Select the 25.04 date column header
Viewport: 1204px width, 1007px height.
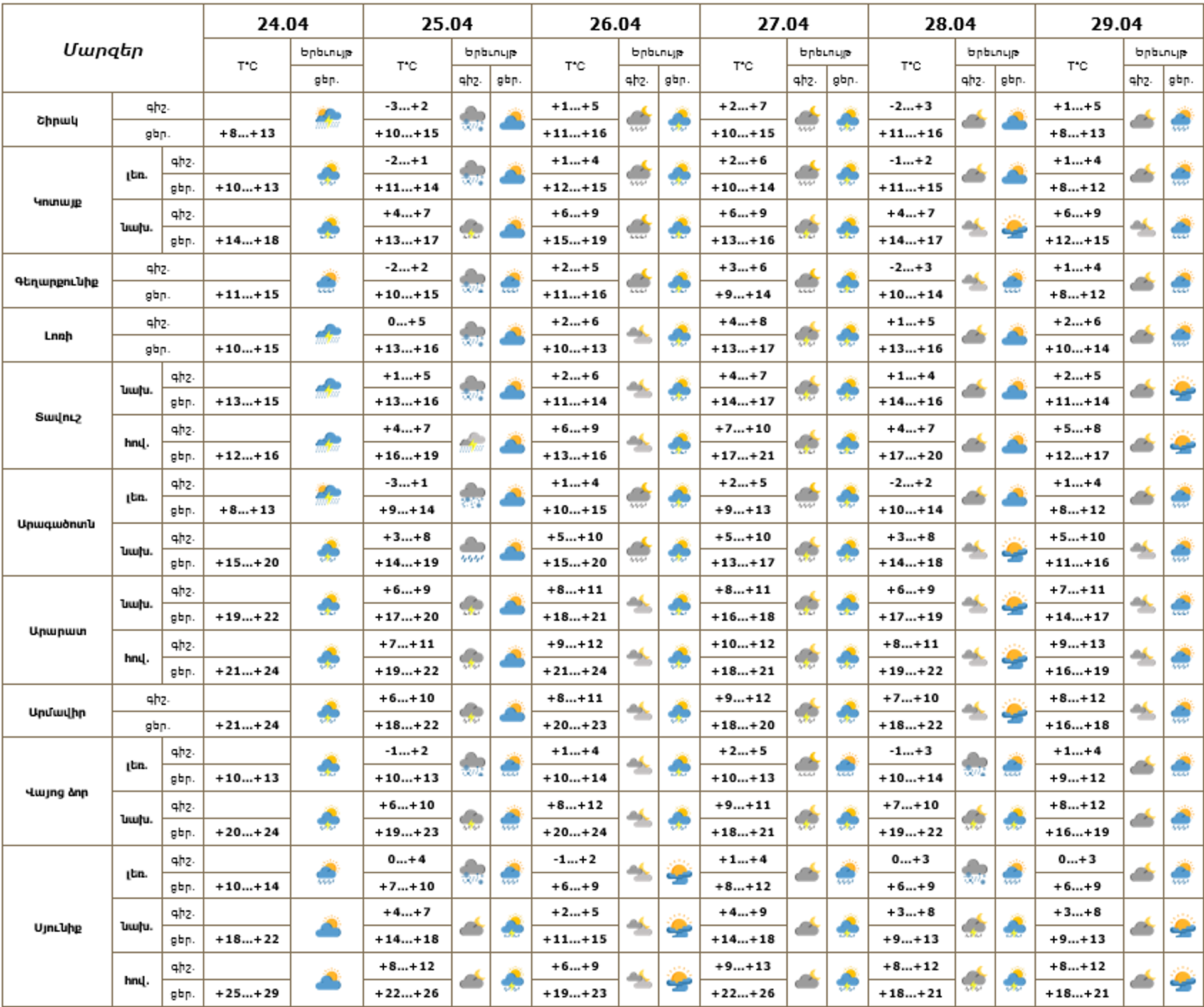coord(447,24)
